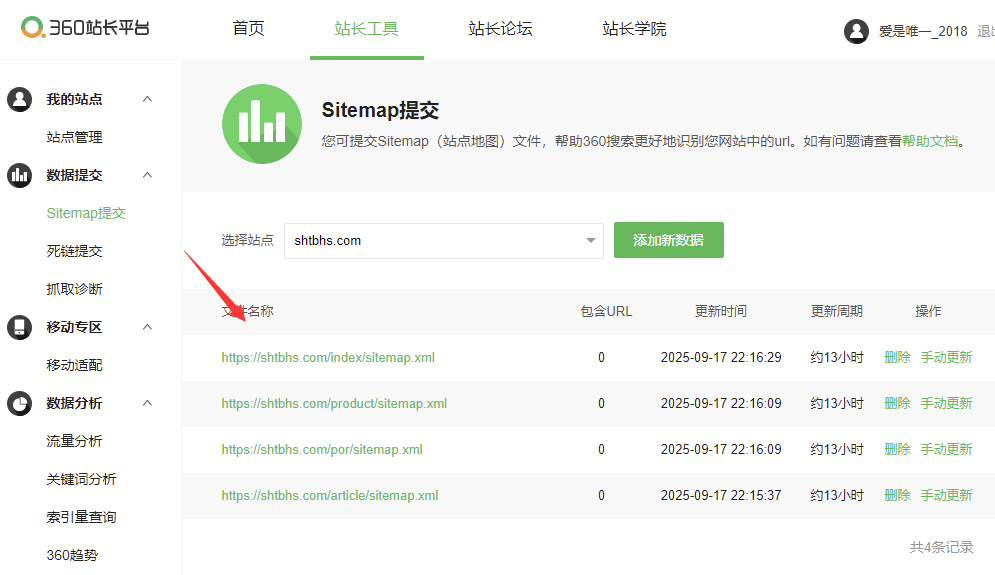Screen dimensions: 995x575
Task: Click timestamp 2025-09-17 22:15:37
Action: pyautogui.click(x=721, y=495)
